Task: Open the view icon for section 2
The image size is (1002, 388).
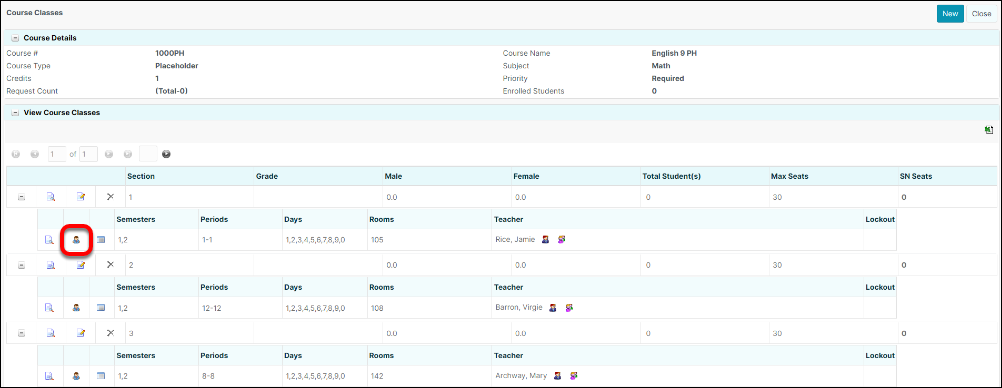Action: coord(50,265)
